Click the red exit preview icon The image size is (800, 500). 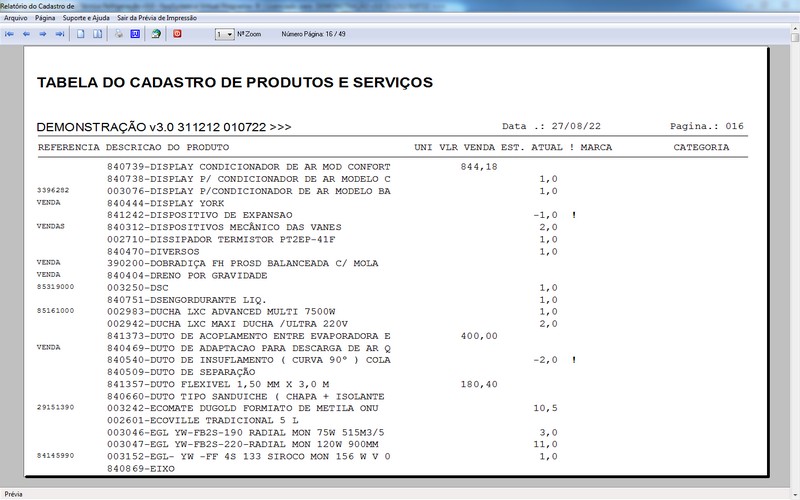click(177, 34)
